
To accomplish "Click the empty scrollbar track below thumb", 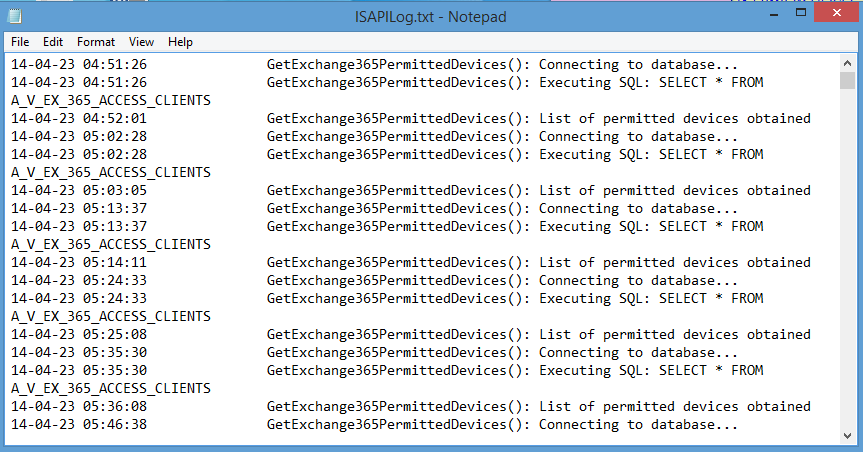I will (x=848, y=259).
